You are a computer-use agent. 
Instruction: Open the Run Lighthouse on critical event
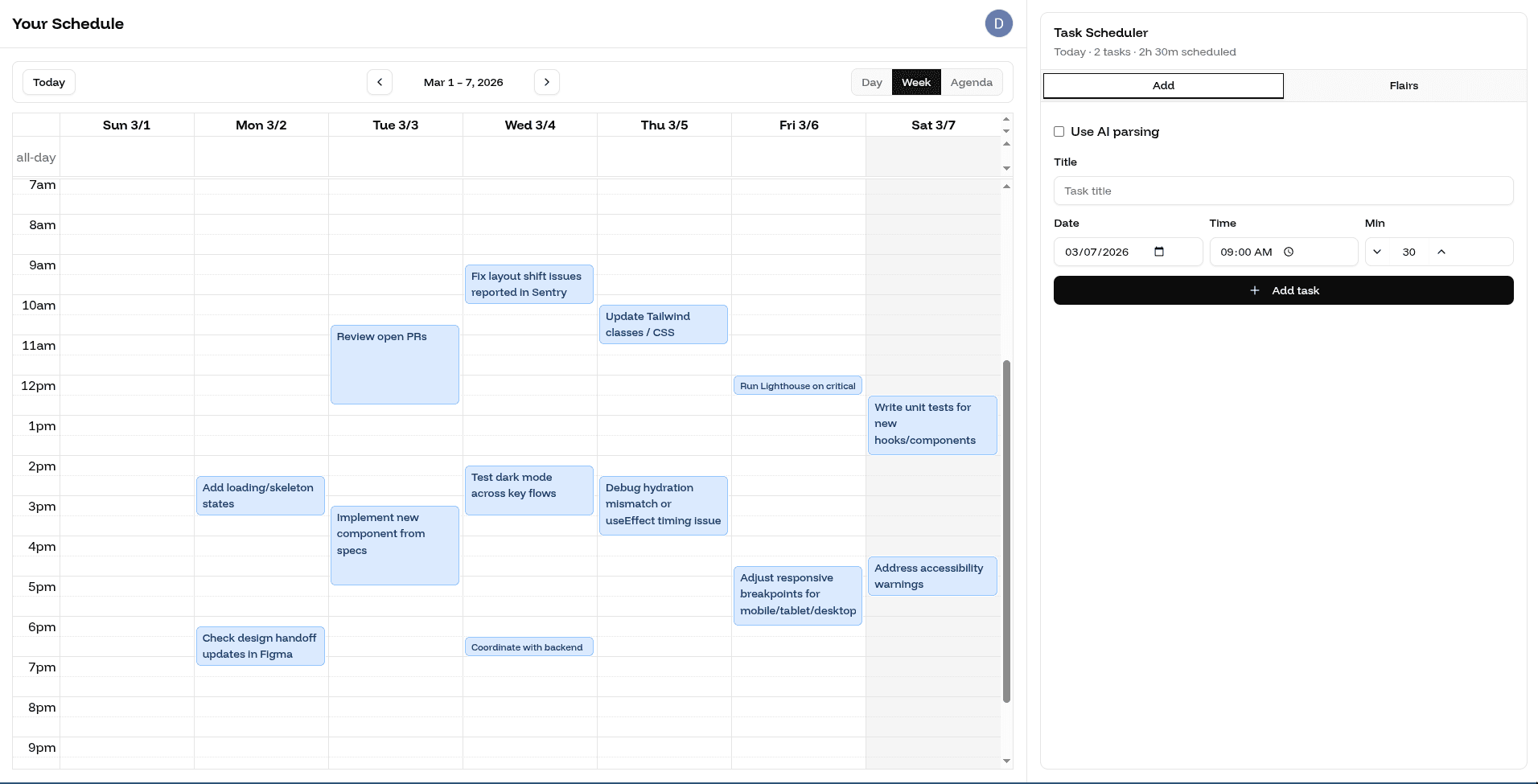point(798,386)
